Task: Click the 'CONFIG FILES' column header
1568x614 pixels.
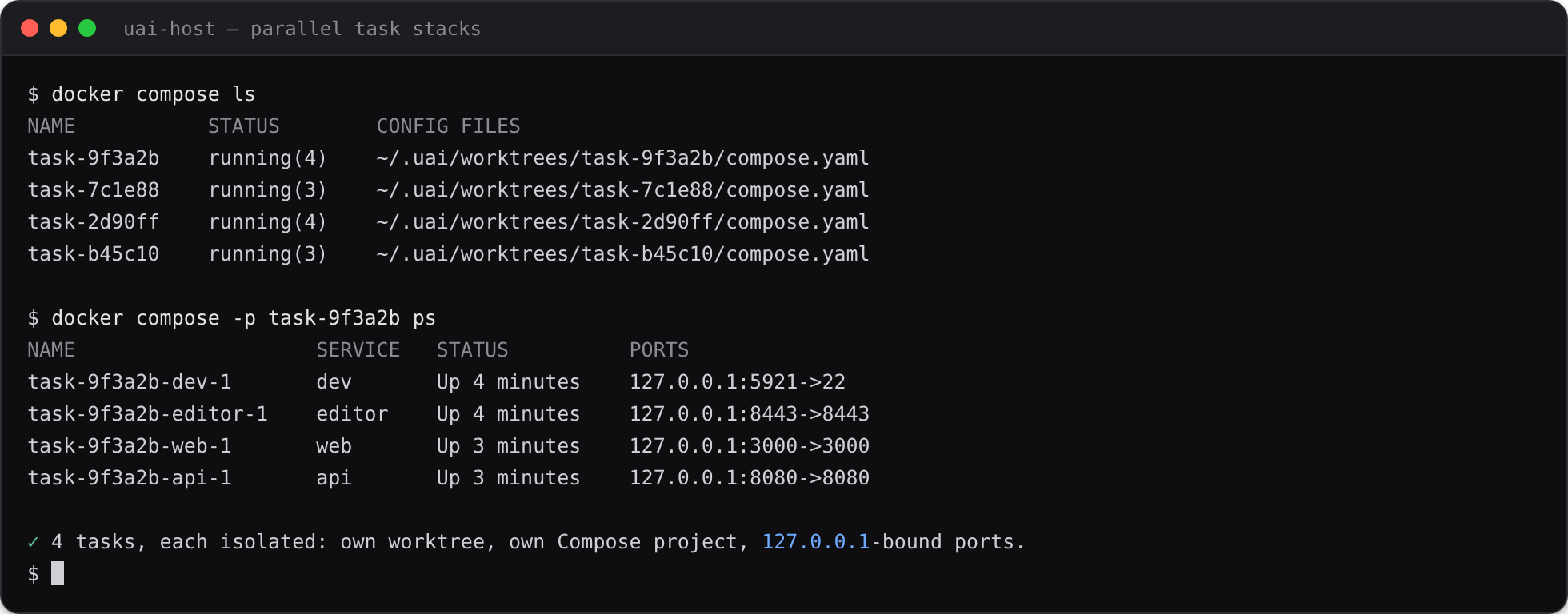Action: coord(448,126)
